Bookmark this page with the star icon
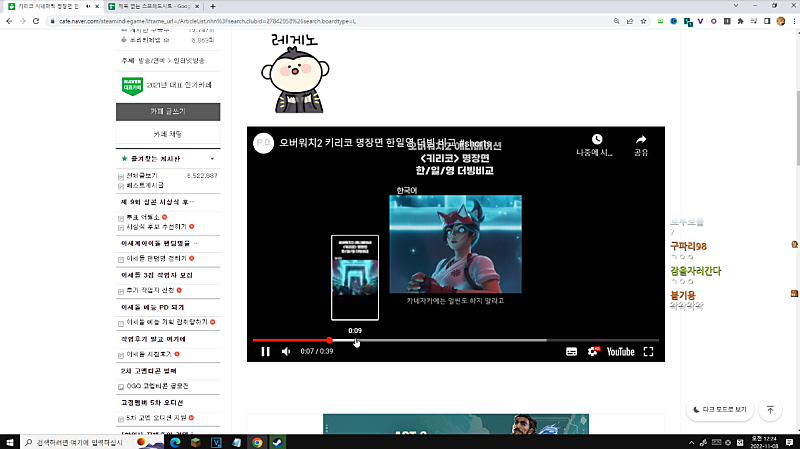 click(x=643, y=21)
